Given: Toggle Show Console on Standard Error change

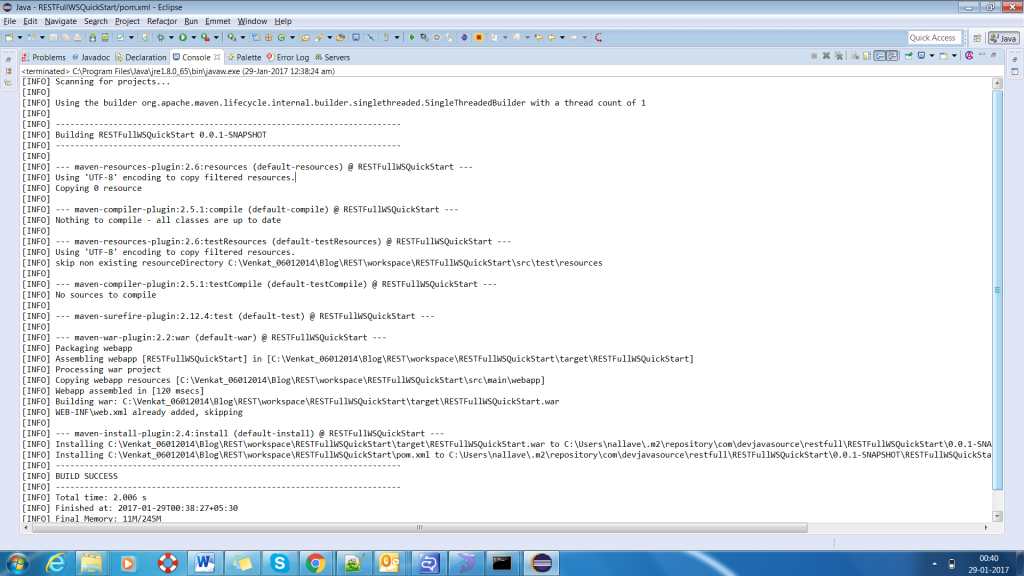Looking at the screenshot, I should 892,57.
